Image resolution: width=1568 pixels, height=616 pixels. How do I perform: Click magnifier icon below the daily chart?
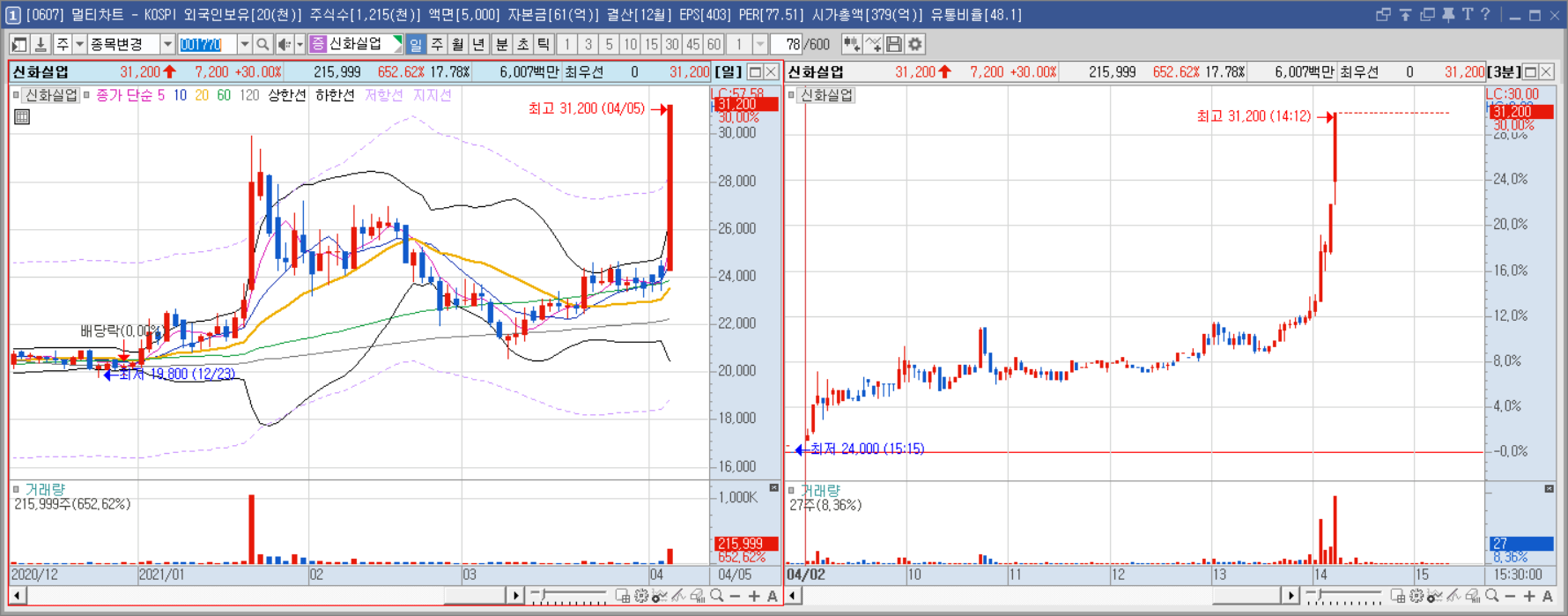[717, 597]
